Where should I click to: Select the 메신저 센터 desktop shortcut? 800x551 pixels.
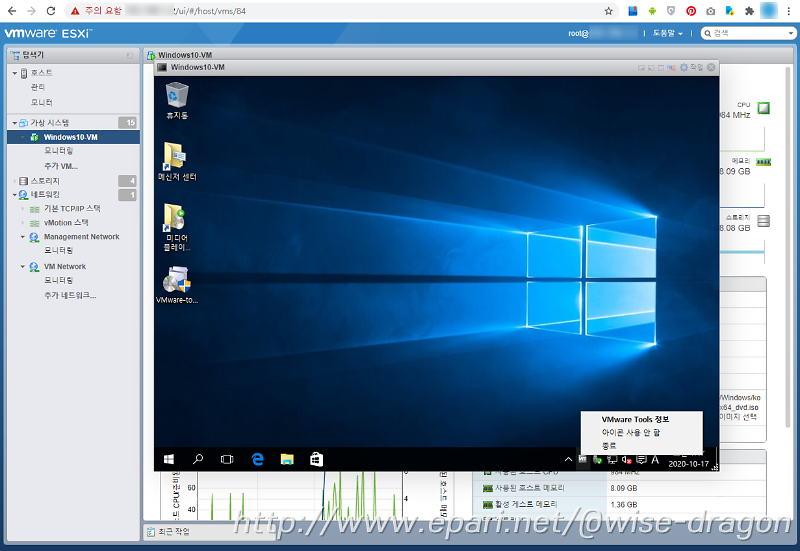(x=177, y=162)
